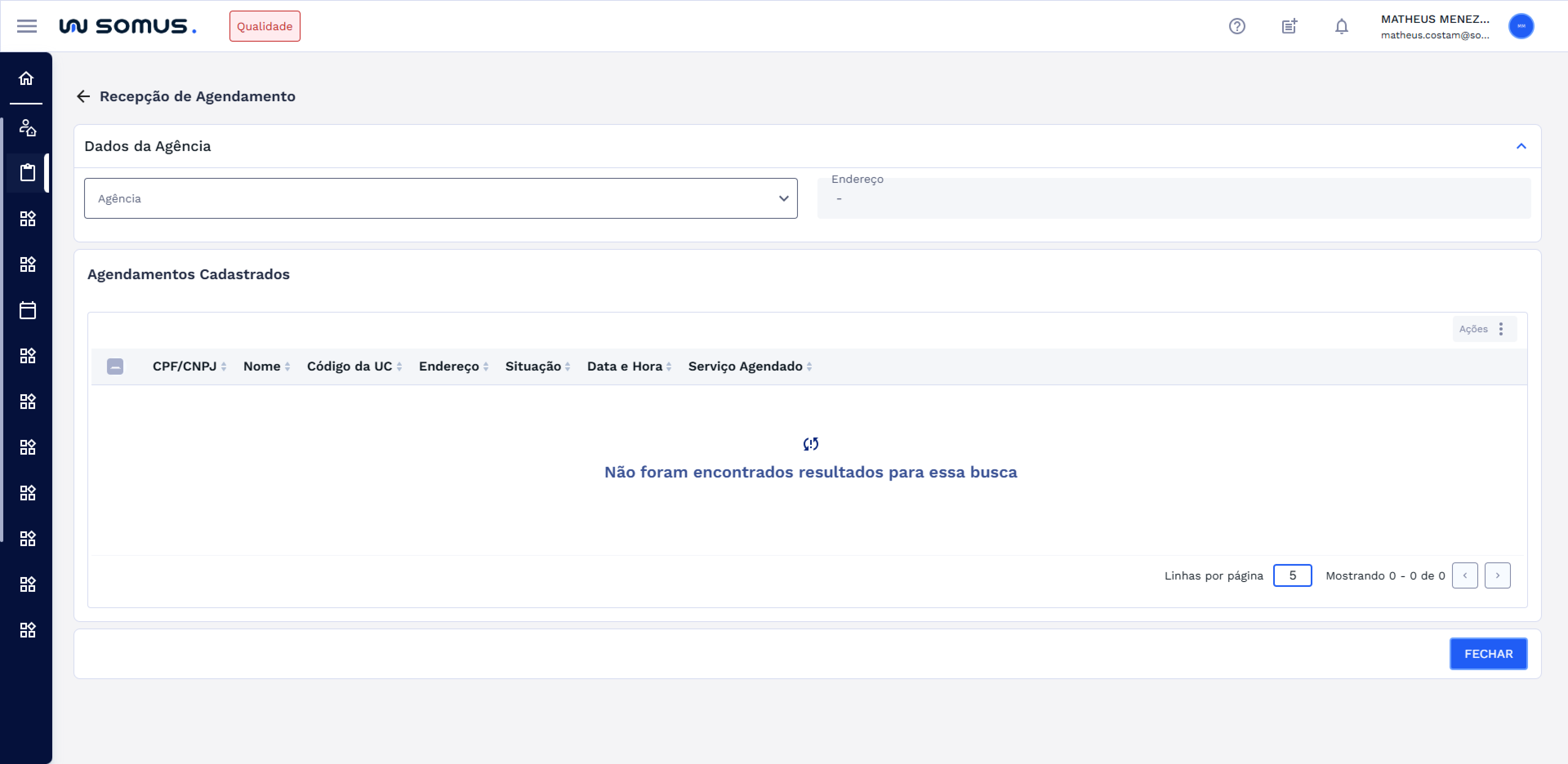Open the notifications bell
This screenshot has width=1568, height=764.
(x=1341, y=26)
